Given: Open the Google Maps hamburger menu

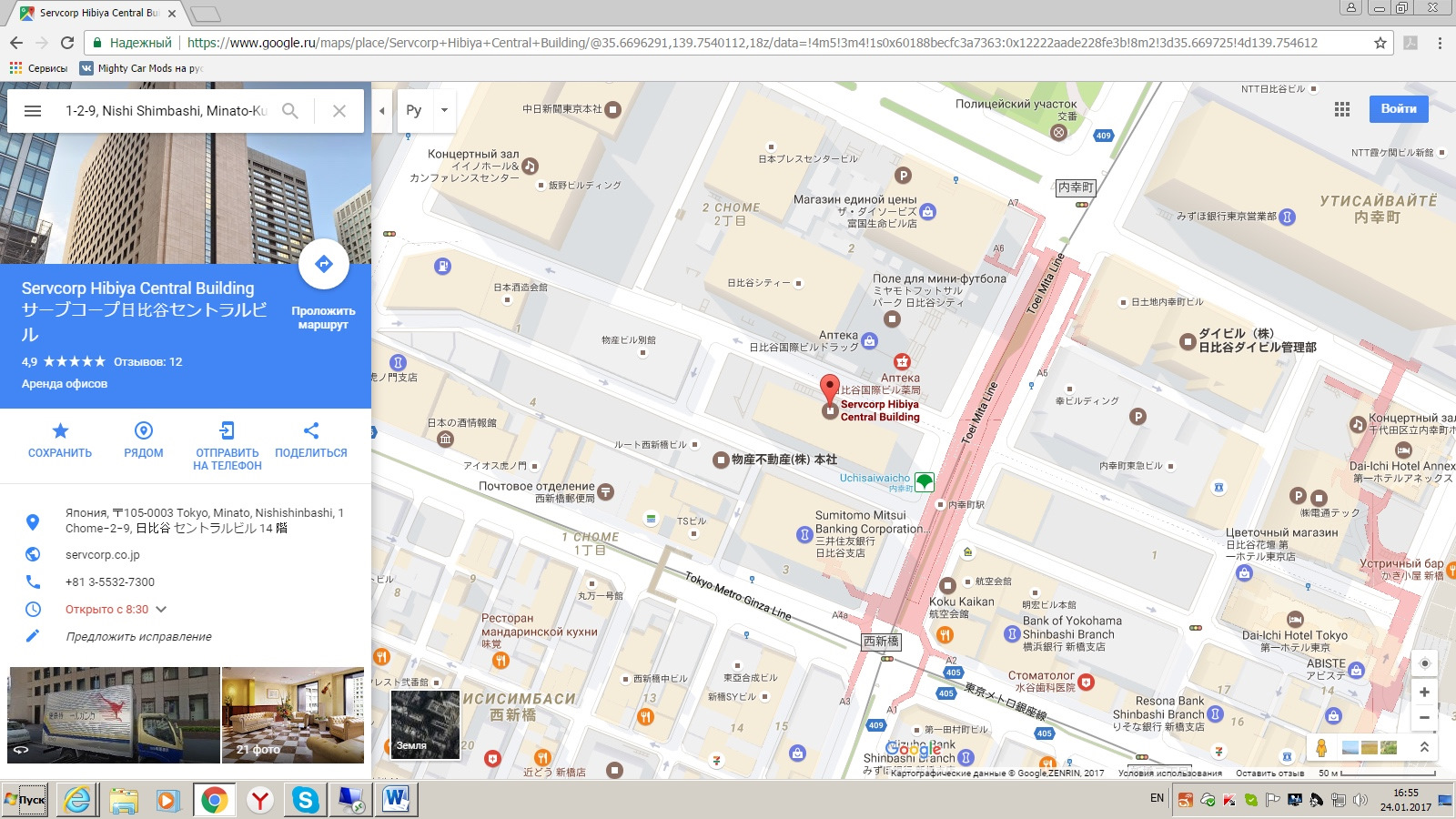Looking at the screenshot, I should 33,111.
